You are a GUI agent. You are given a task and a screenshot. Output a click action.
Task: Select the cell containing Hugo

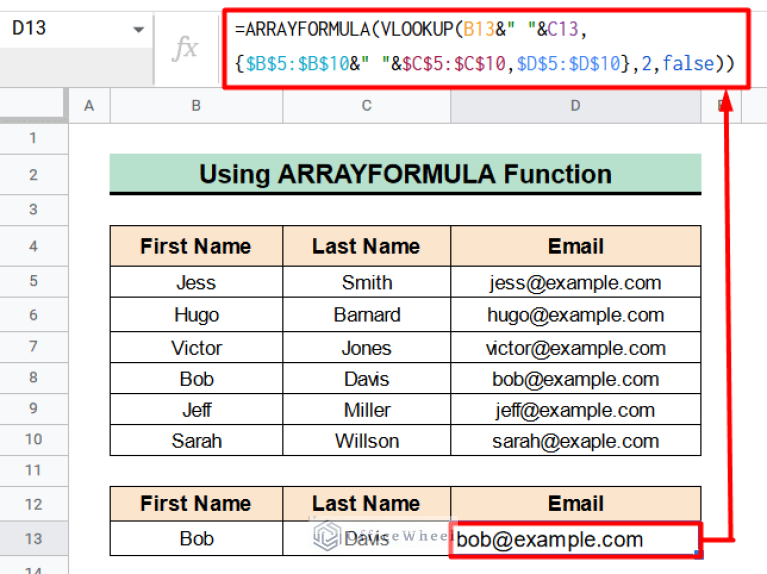pos(196,315)
